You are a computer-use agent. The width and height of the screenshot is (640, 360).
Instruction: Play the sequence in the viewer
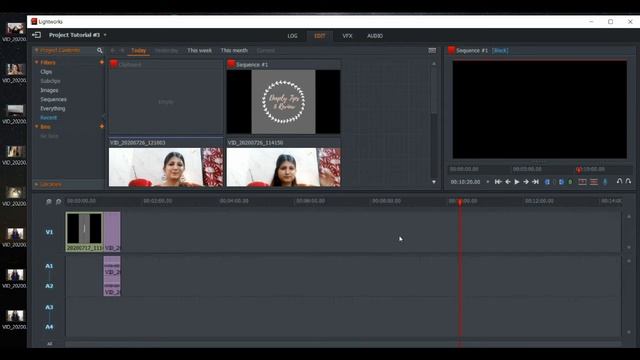[x=517, y=182]
